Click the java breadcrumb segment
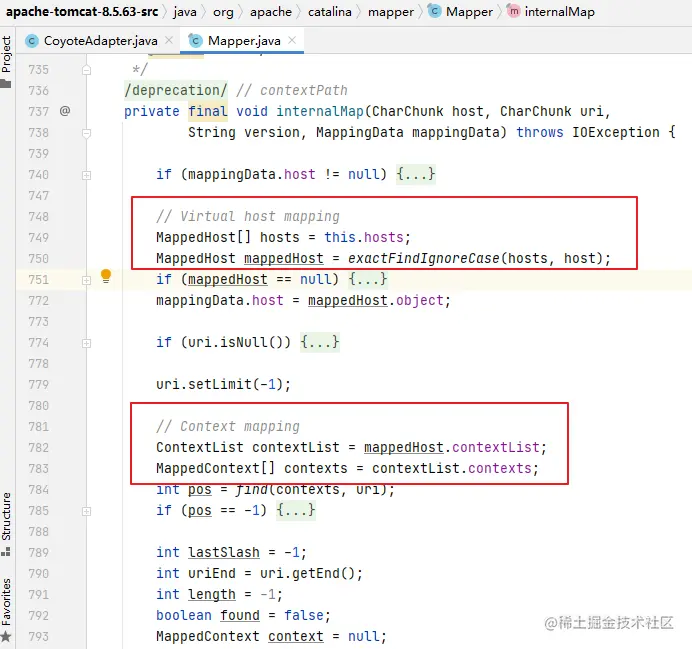Screen dimensions: 692x649 (184, 12)
